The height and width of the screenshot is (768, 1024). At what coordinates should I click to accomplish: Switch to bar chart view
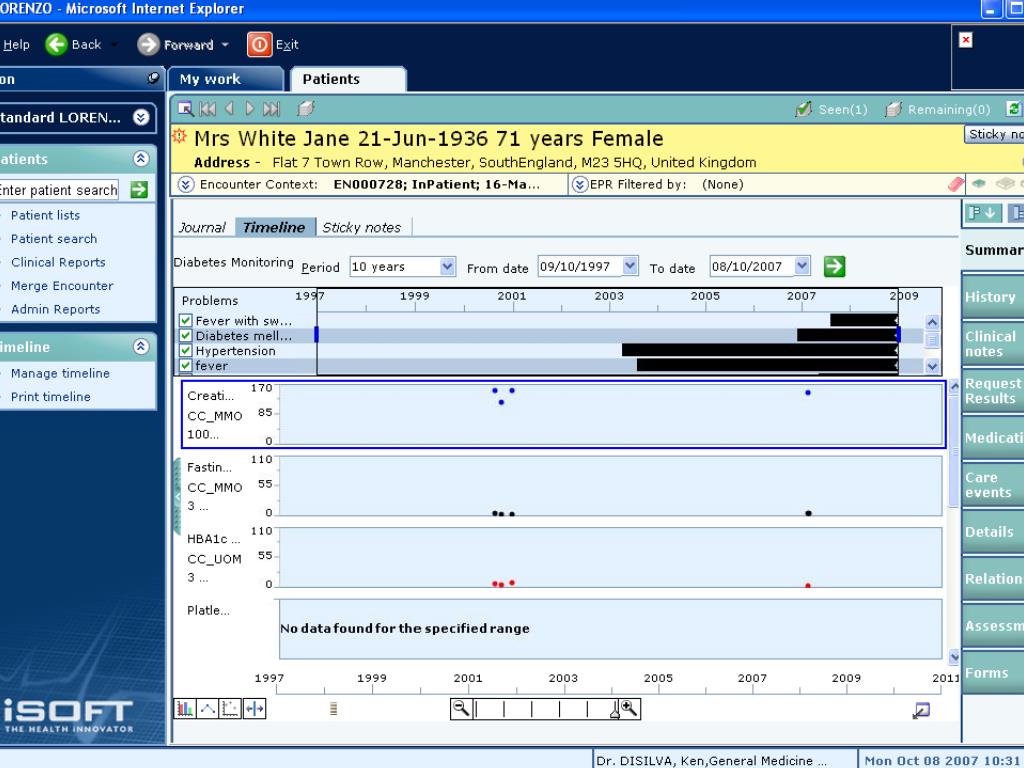coord(185,709)
